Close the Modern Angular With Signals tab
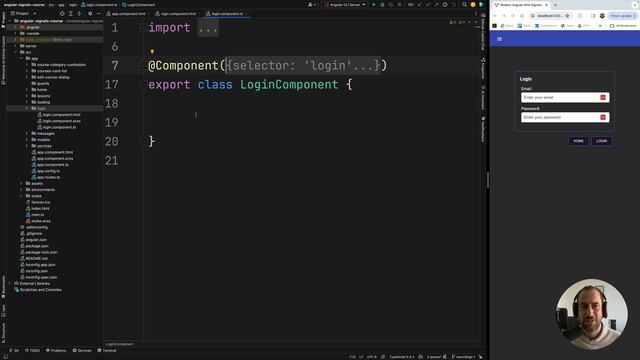This screenshot has height=360, width=640. click(x=546, y=5)
